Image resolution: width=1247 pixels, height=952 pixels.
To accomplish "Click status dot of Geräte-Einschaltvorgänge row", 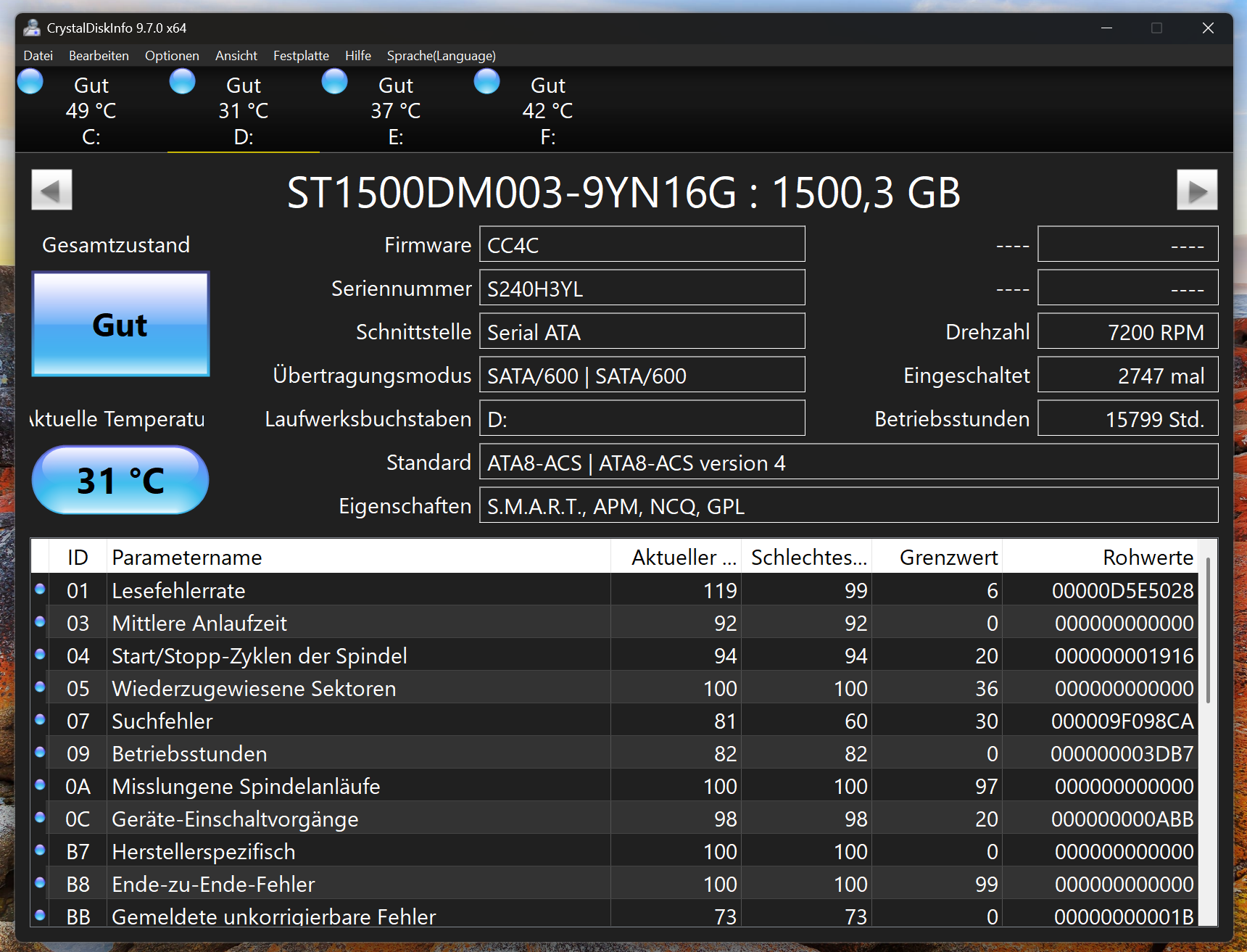I will click(x=40, y=817).
